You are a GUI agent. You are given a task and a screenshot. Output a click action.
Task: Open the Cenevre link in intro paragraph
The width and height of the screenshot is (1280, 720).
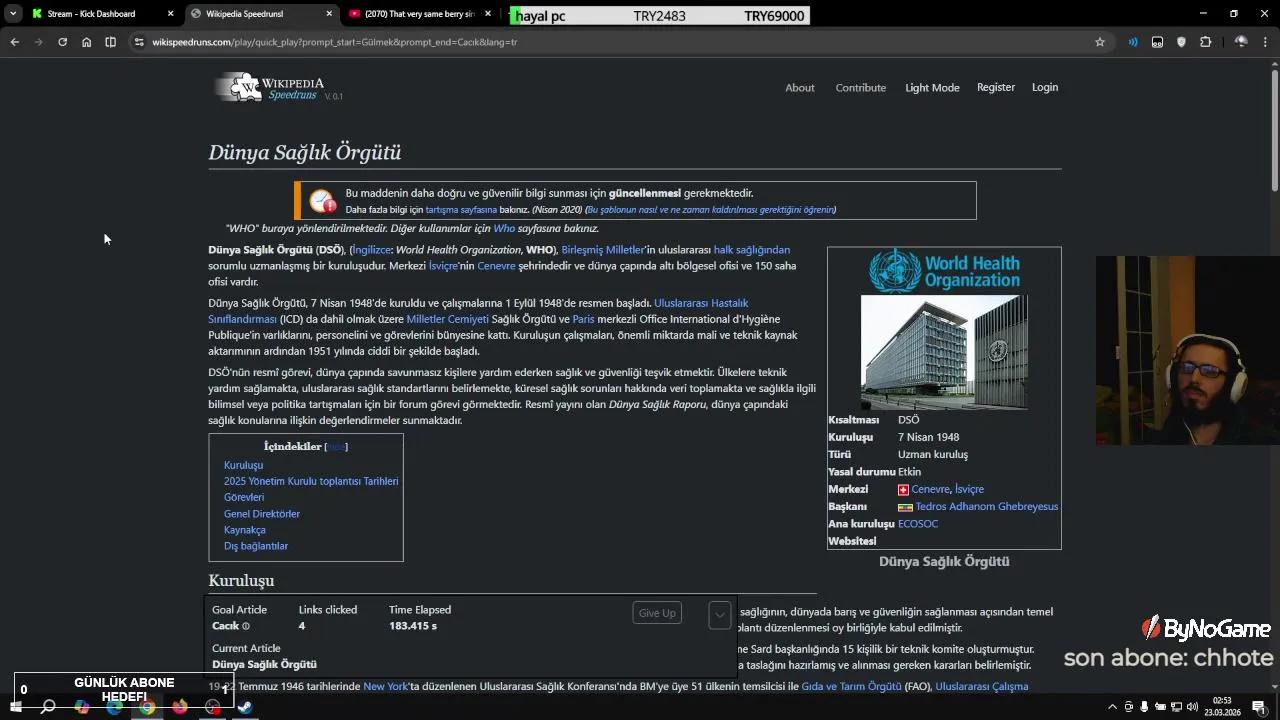pos(496,266)
